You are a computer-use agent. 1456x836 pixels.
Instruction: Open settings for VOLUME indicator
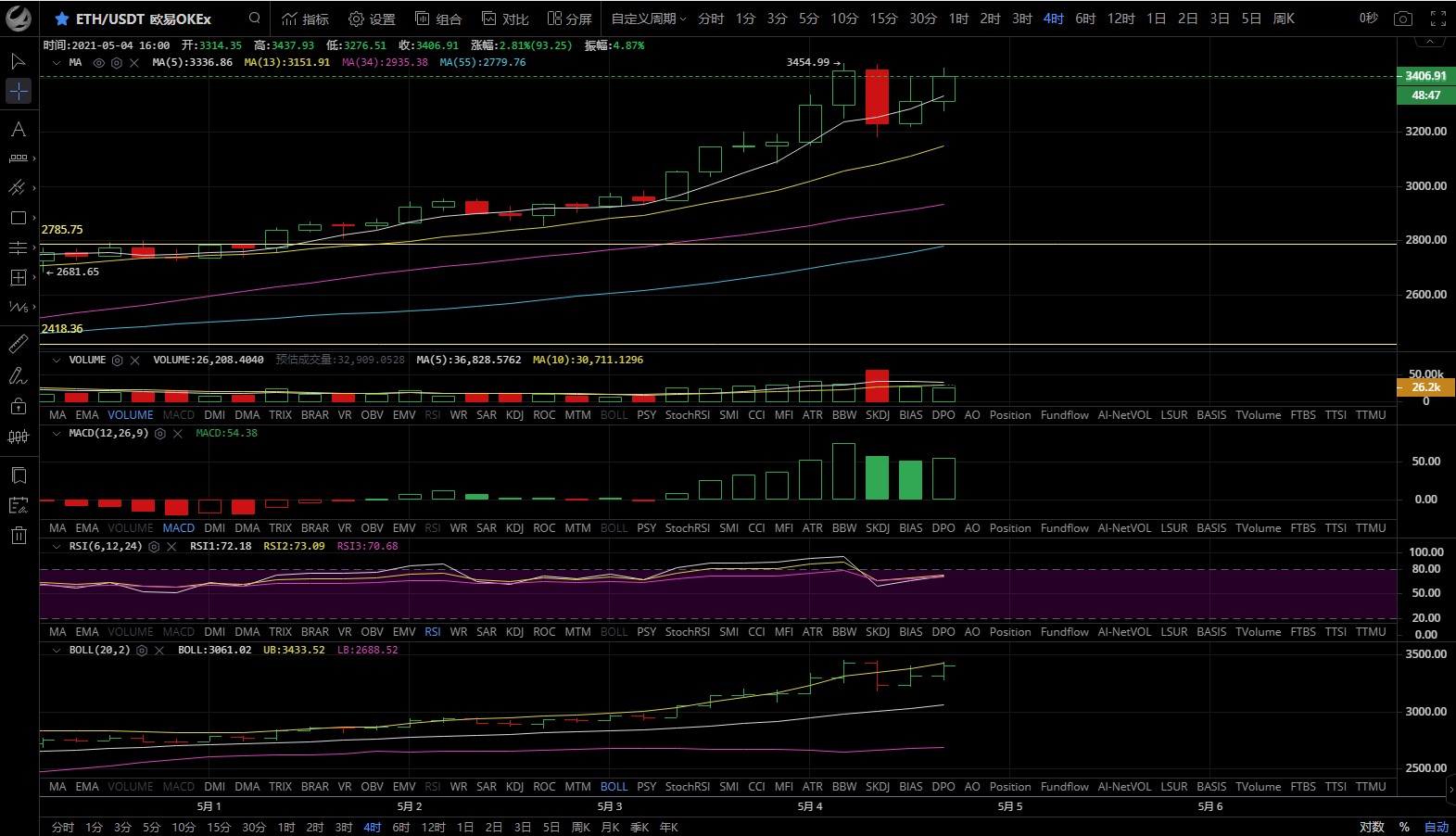pos(118,361)
